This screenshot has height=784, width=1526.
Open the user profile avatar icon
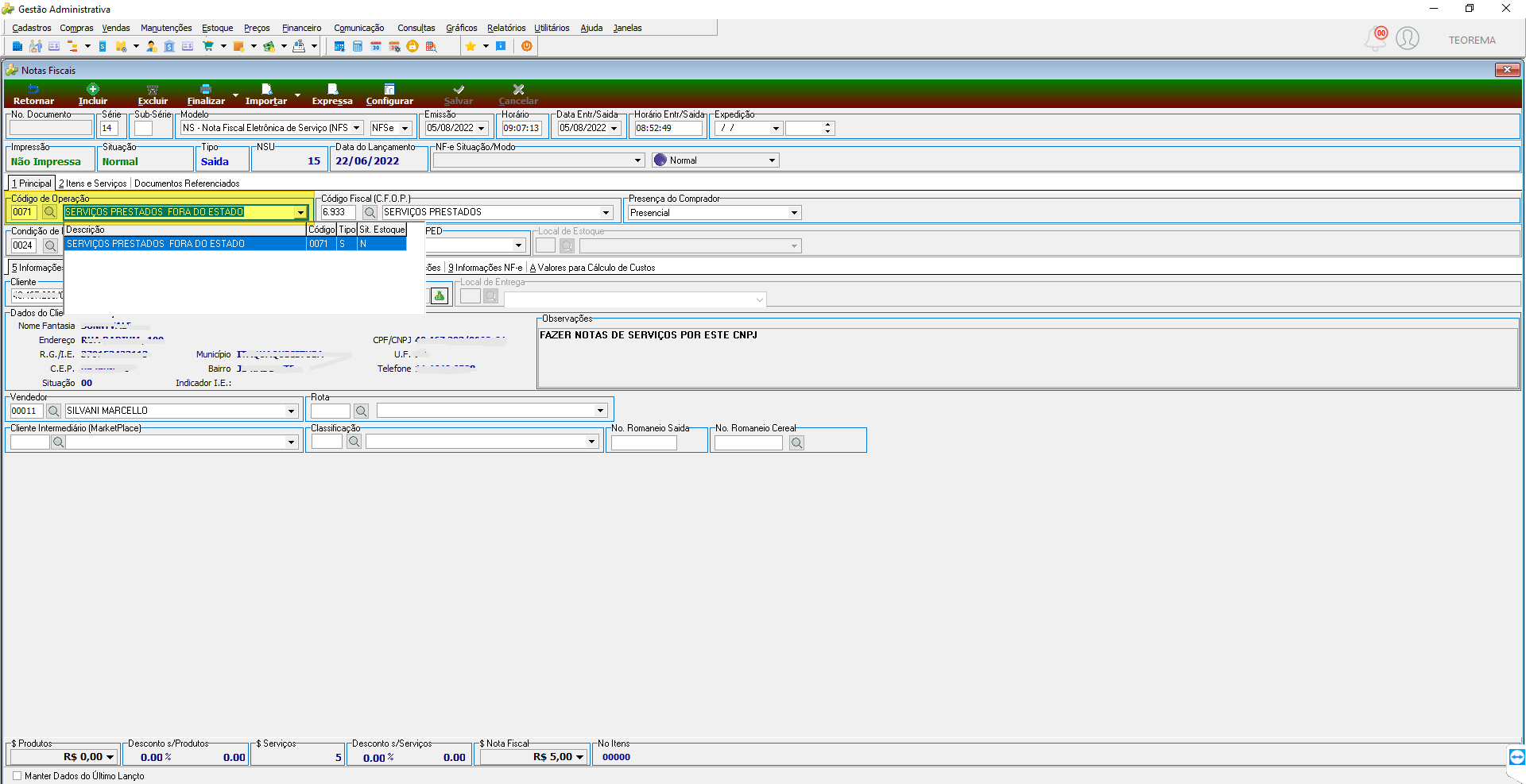(x=1408, y=38)
